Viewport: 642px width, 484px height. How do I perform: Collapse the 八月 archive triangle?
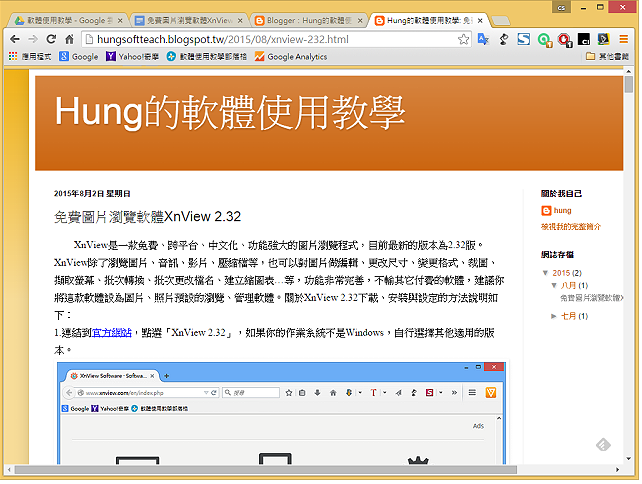point(554,285)
